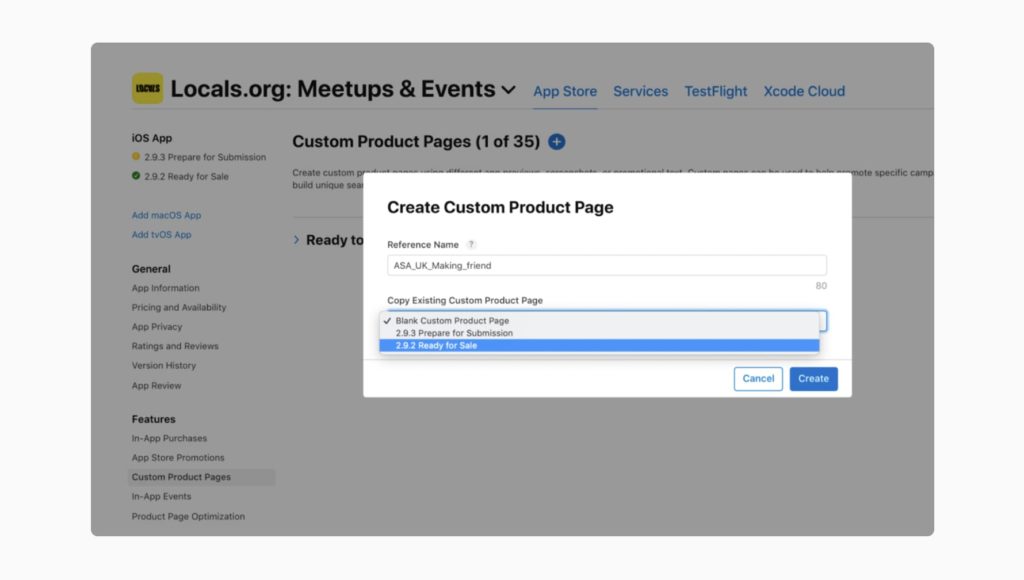This screenshot has height=580, width=1024.
Task: Select 2.9.2 Ready for Sale in dropdown
Action: click(599, 346)
